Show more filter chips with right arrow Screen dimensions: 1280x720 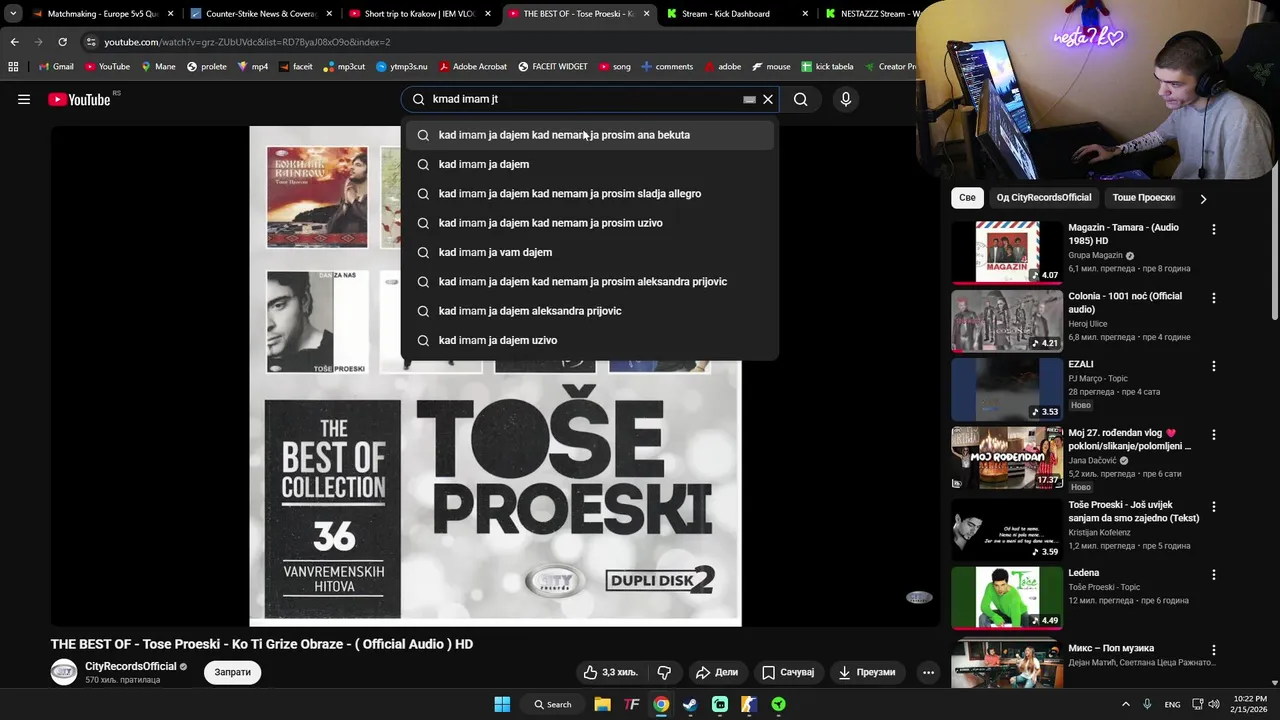(x=1203, y=198)
